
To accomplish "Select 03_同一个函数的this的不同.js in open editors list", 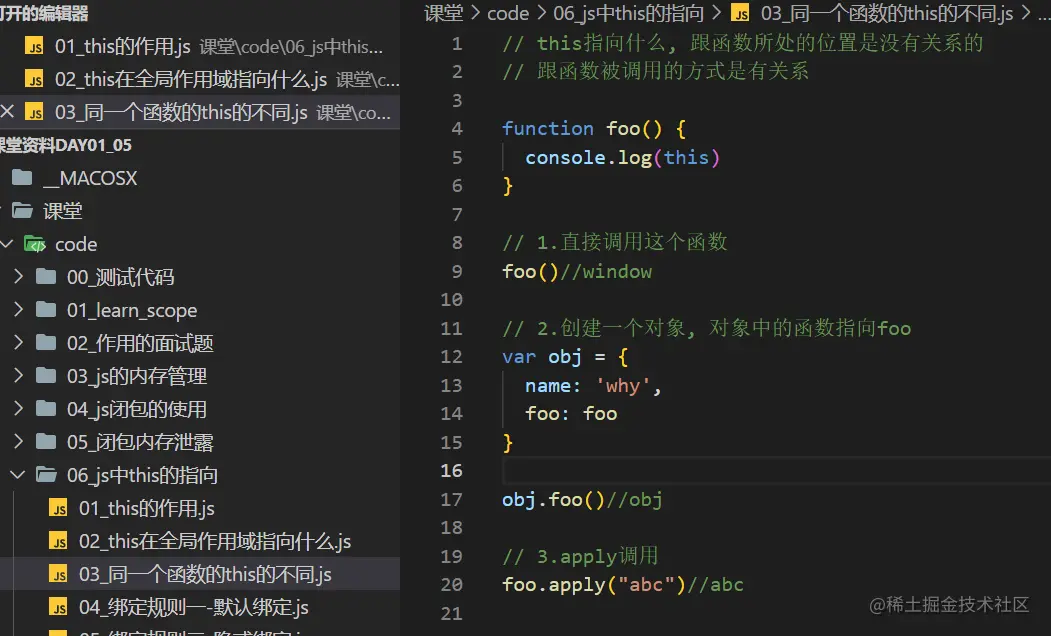I will [181, 112].
